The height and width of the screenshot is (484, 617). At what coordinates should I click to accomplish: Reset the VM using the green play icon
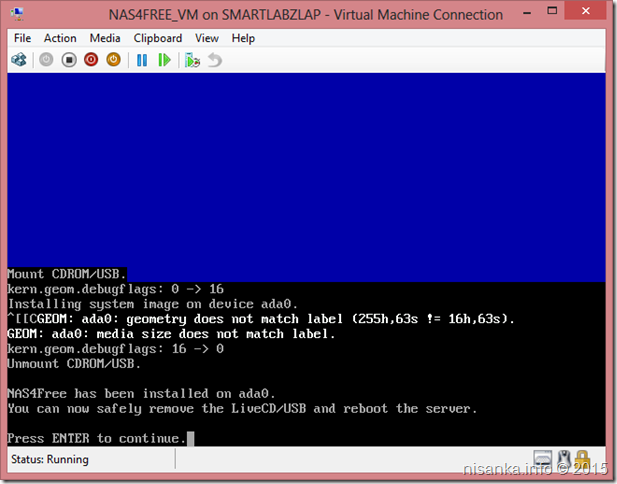[164, 60]
